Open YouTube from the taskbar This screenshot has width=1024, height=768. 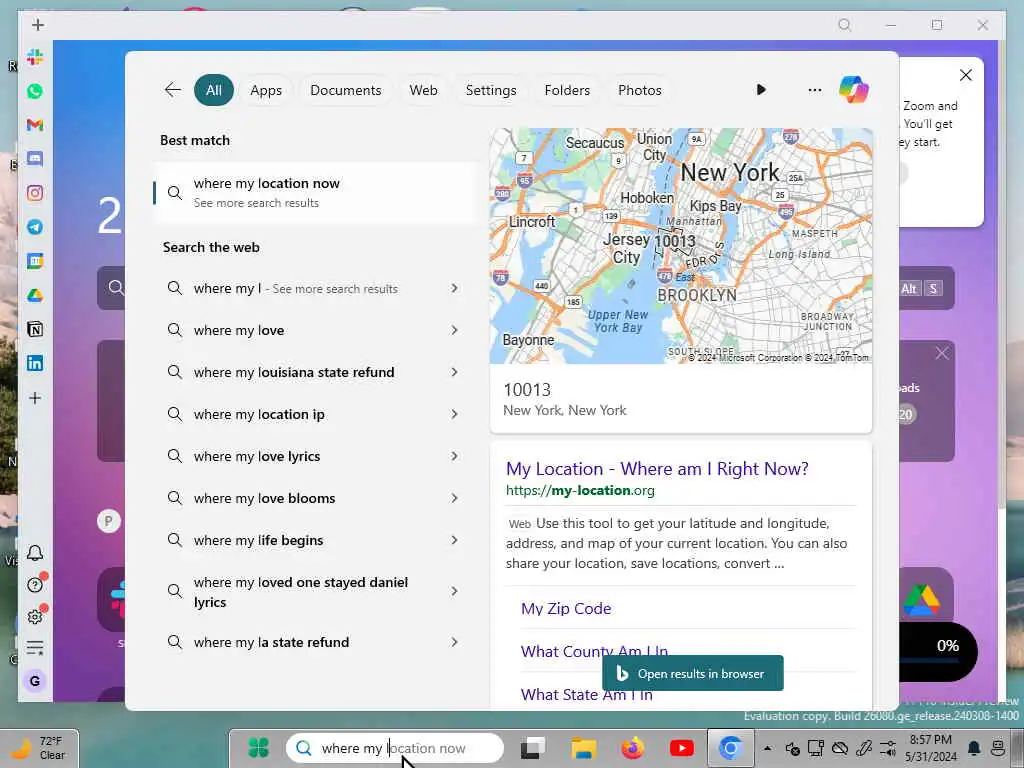click(682, 748)
